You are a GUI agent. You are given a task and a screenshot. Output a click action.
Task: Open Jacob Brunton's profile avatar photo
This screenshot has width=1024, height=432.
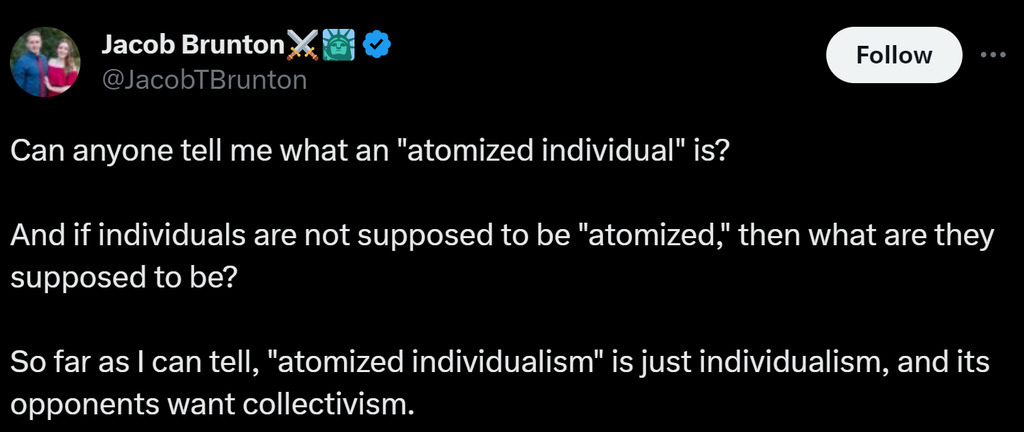coord(45,62)
